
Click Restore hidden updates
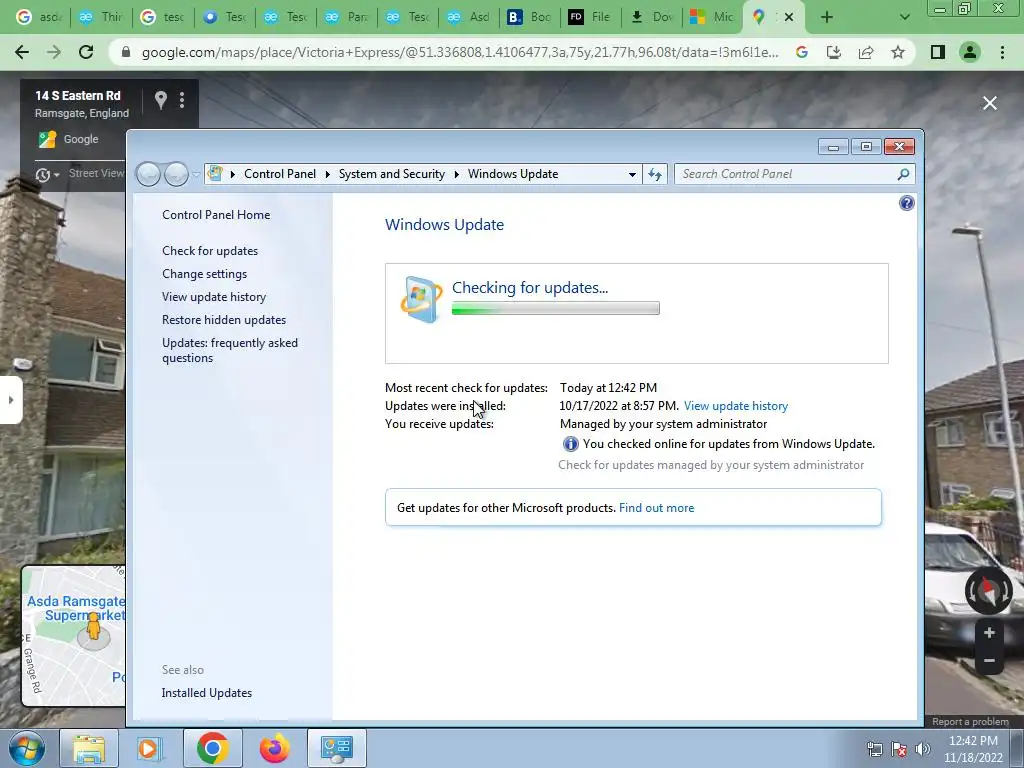[x=224, y=320]
